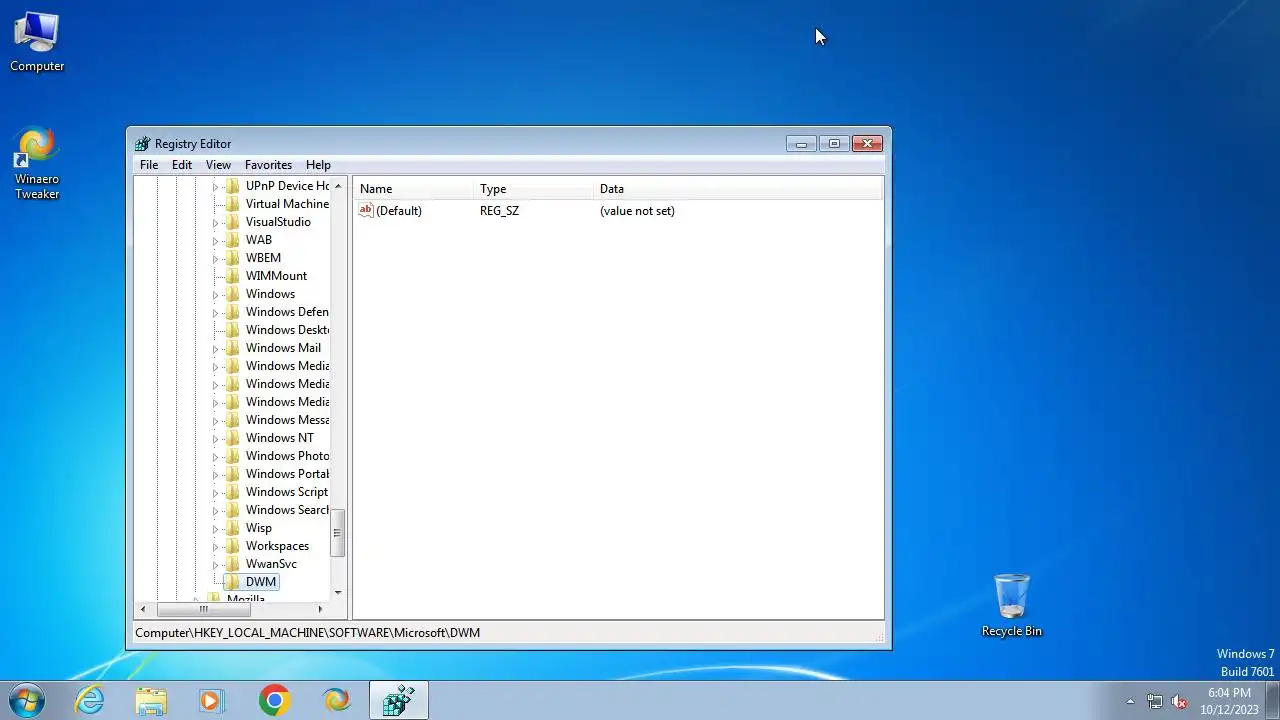Open the File menu
The width and height of the screenshot is (1280, 720).
[x=149, y=165]
